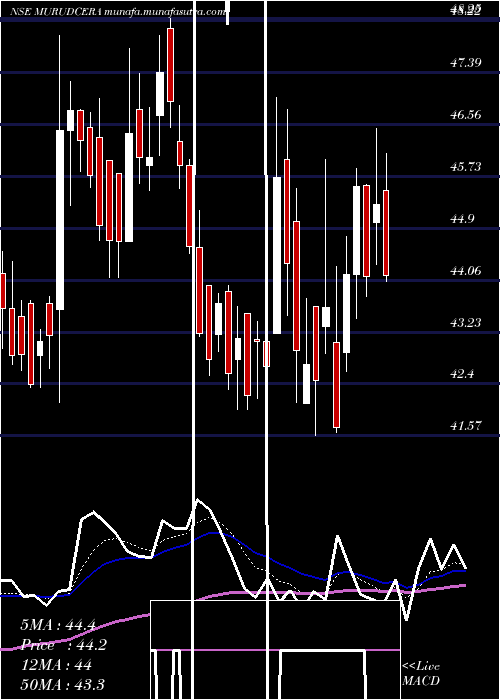
Task: Click the 12MA : 44 legend value
Action: coord(56,665)
